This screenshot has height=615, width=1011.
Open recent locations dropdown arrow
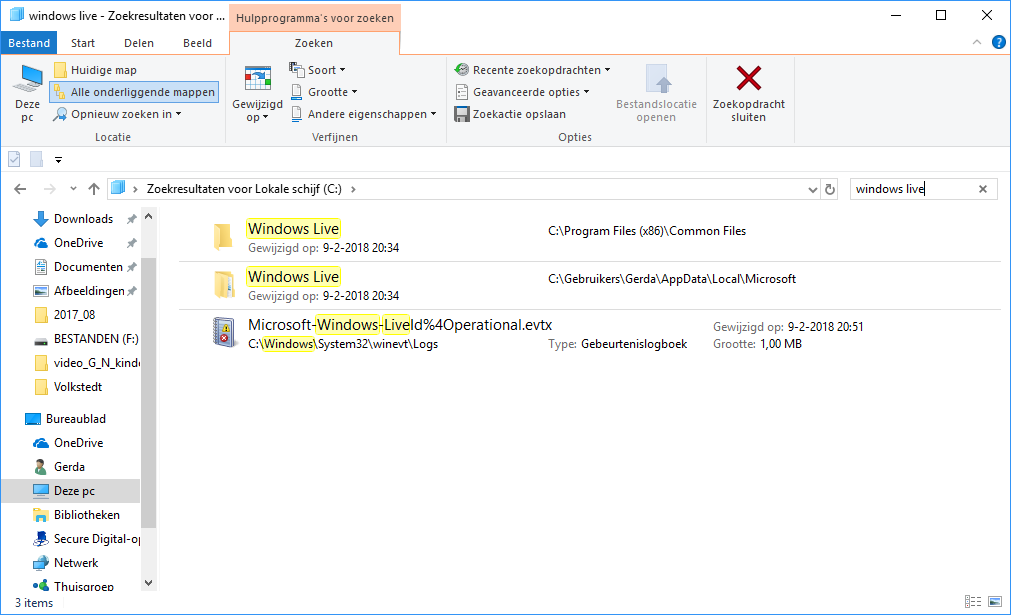[73, 189]
